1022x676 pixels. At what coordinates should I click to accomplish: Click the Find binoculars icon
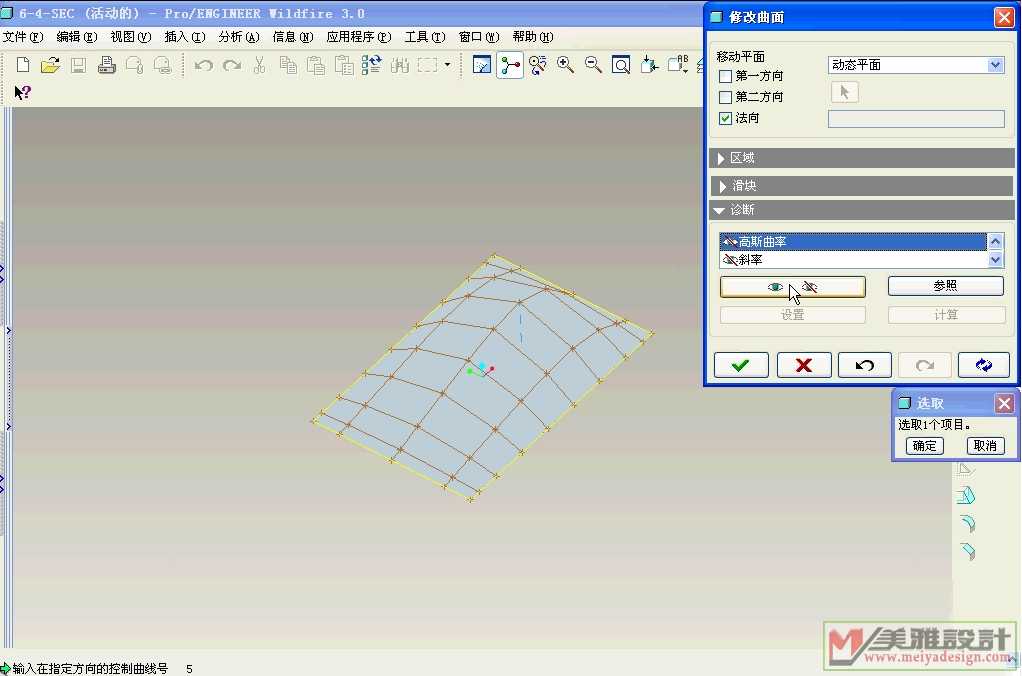pyautogui.click(x=400, y=65)
